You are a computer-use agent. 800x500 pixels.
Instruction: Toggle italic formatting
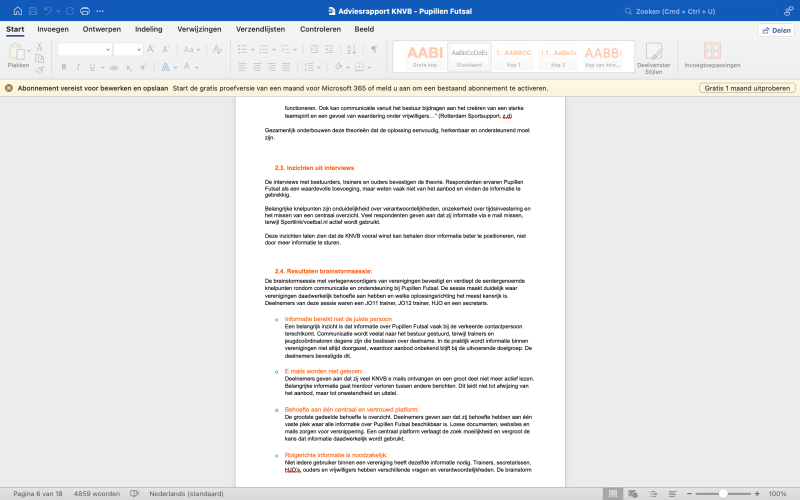pos(80,67)
